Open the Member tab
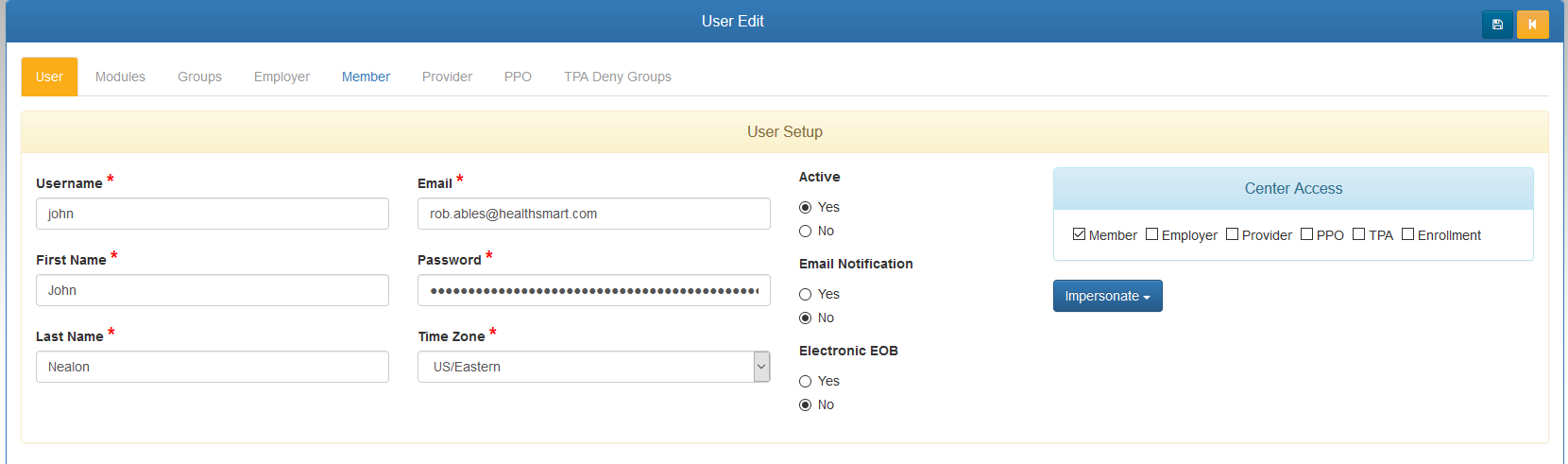The width and height of the screenshot is (1568, 464). pos(366,77)
